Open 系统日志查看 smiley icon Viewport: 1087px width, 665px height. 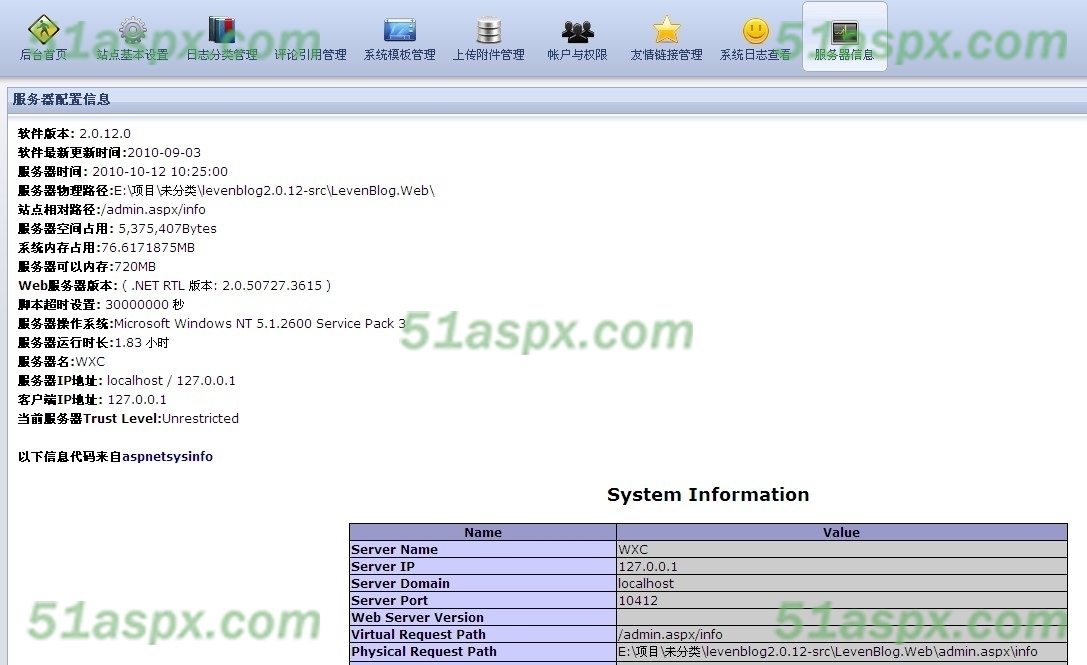[x=756, y=31]
